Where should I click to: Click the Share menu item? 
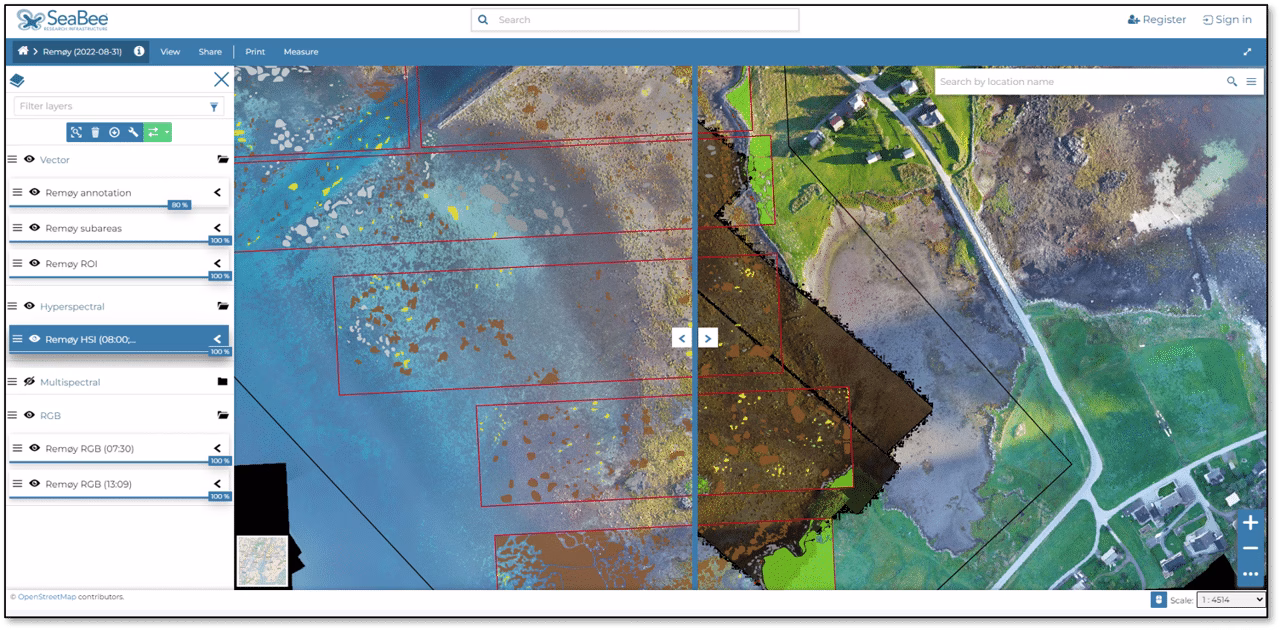pyautogui.click(x=210, y=51)
